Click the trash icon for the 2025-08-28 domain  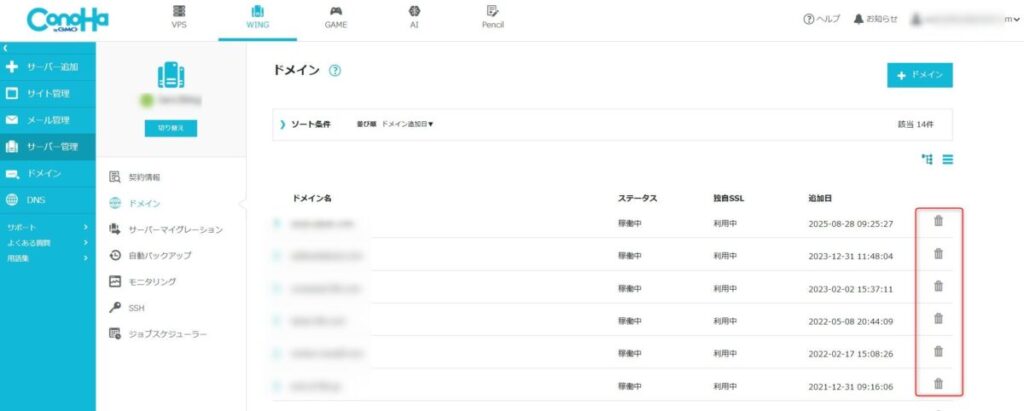(x=938, y=222)
